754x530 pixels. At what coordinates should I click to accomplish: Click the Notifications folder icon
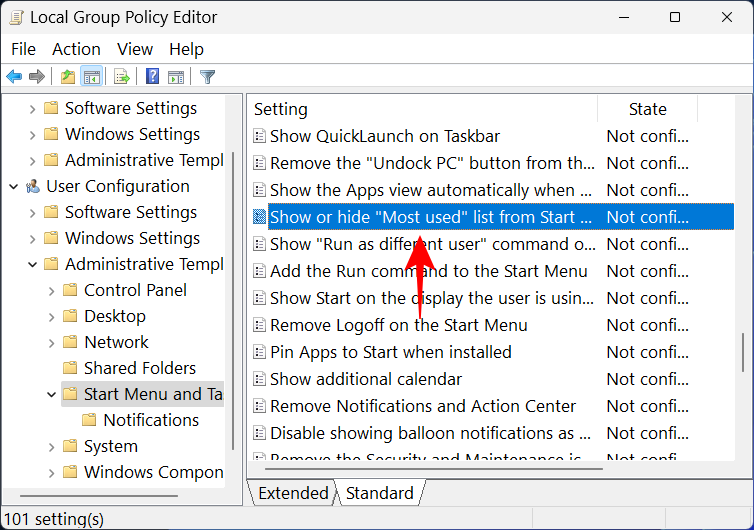89,420
